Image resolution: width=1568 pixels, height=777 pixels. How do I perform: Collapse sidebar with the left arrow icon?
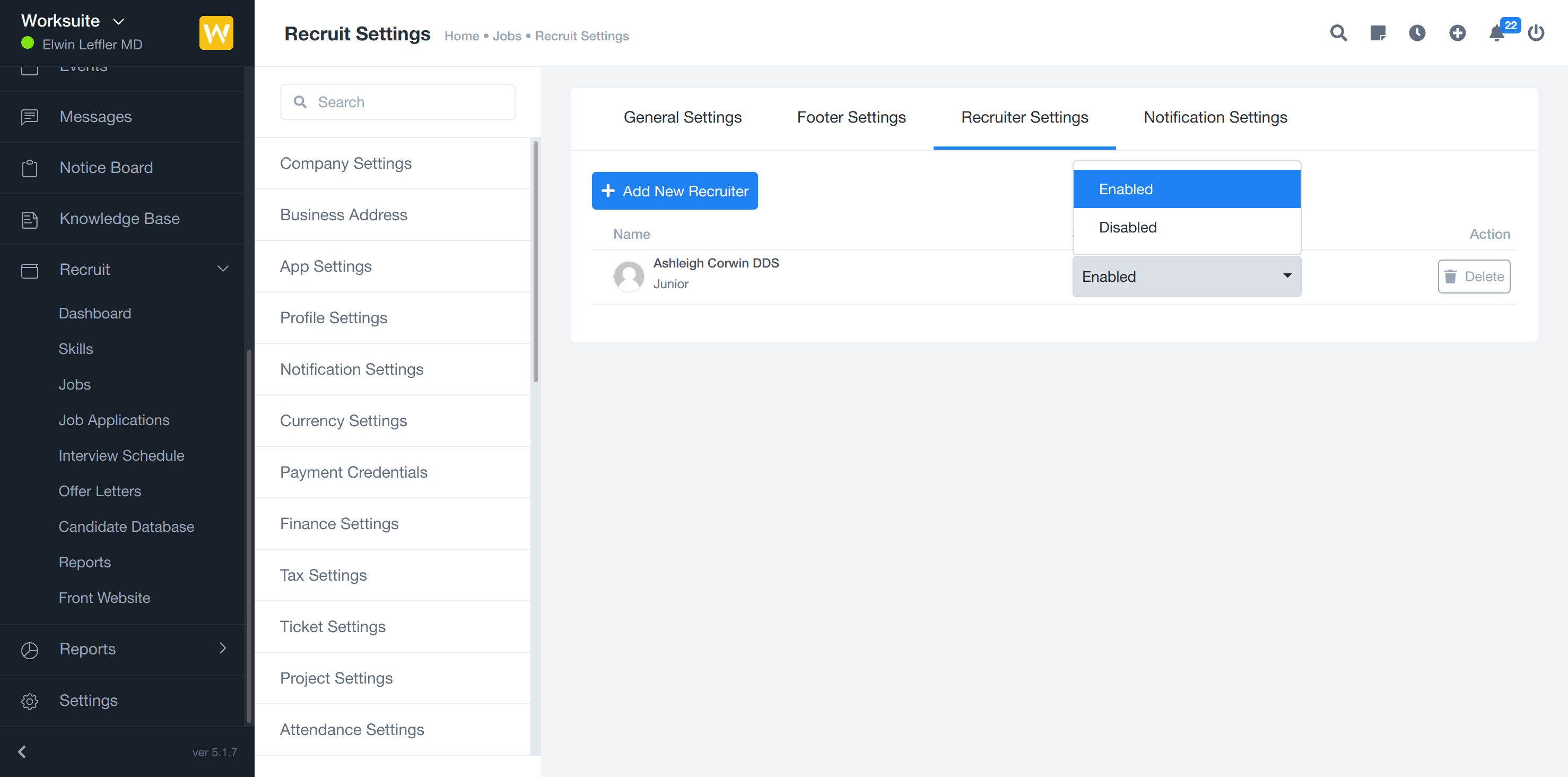click(x=22, y=752)
